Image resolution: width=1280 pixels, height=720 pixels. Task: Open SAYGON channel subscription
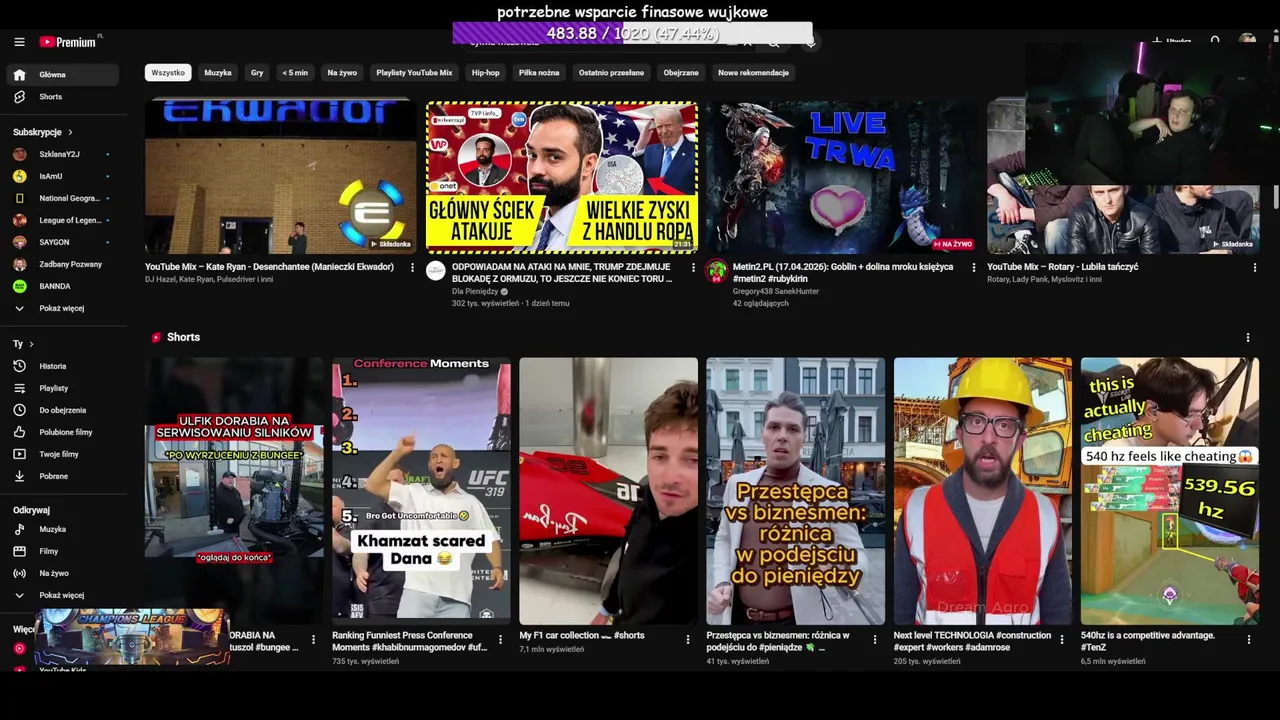pos(63,242)
